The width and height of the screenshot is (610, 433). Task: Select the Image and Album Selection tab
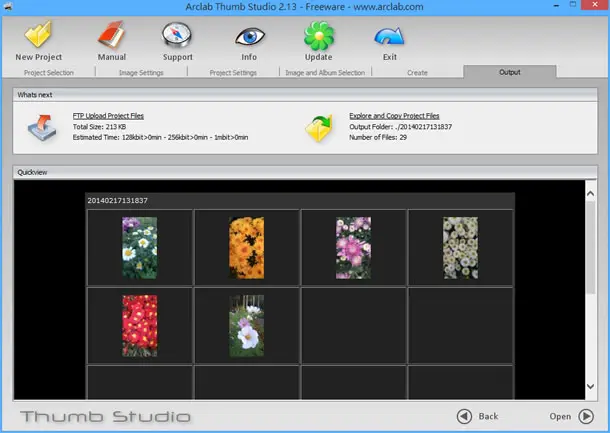(325, 73)
